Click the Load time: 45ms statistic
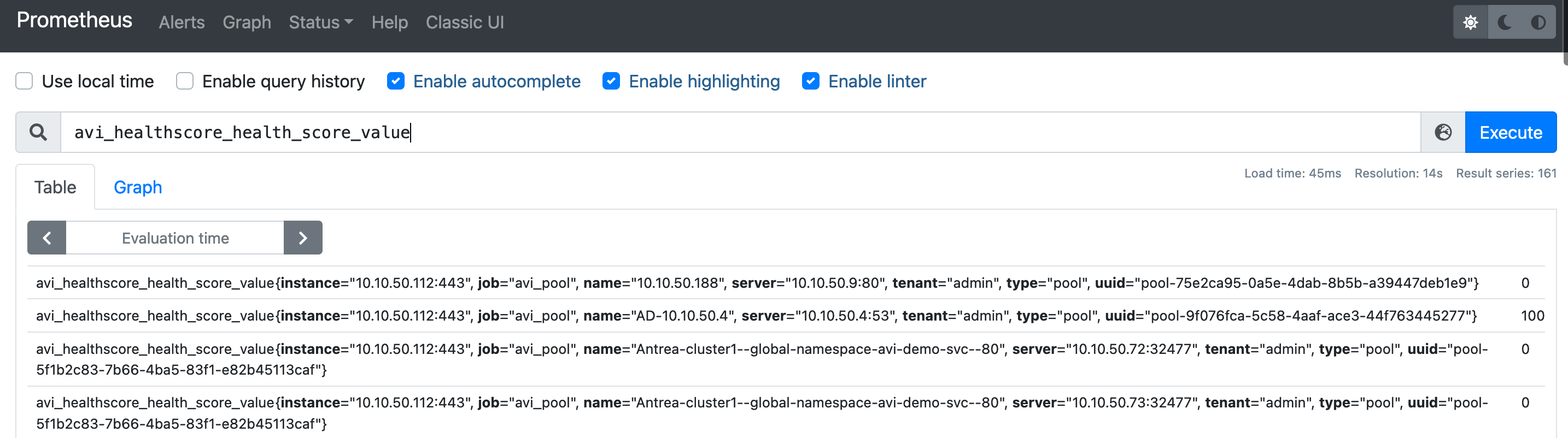1568x438 pixels. tap(1292, 173)
